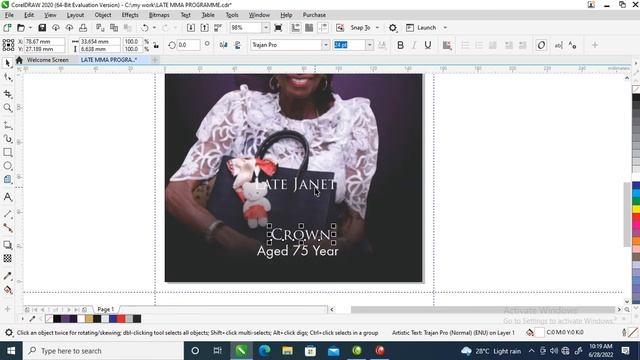Select the Rectangle tool
Image resolution: width=640 pixels, height=360 pixels.
pyautogui.click(x=7, y=152)
